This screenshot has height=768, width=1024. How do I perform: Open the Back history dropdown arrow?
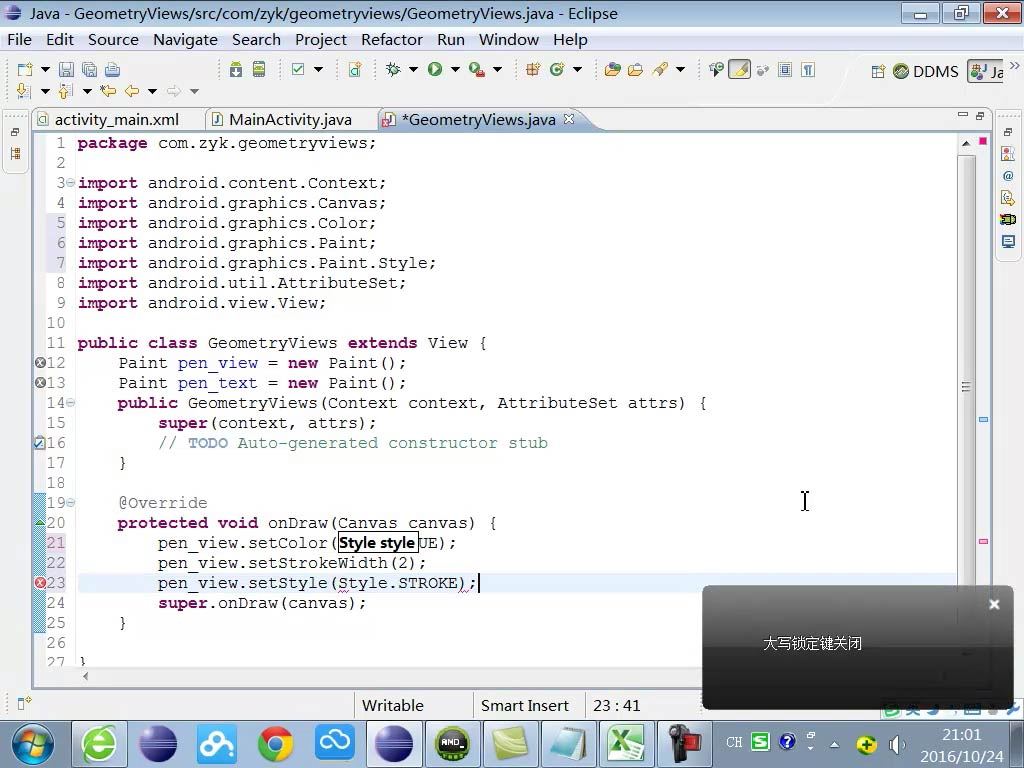tap(152, 91)
